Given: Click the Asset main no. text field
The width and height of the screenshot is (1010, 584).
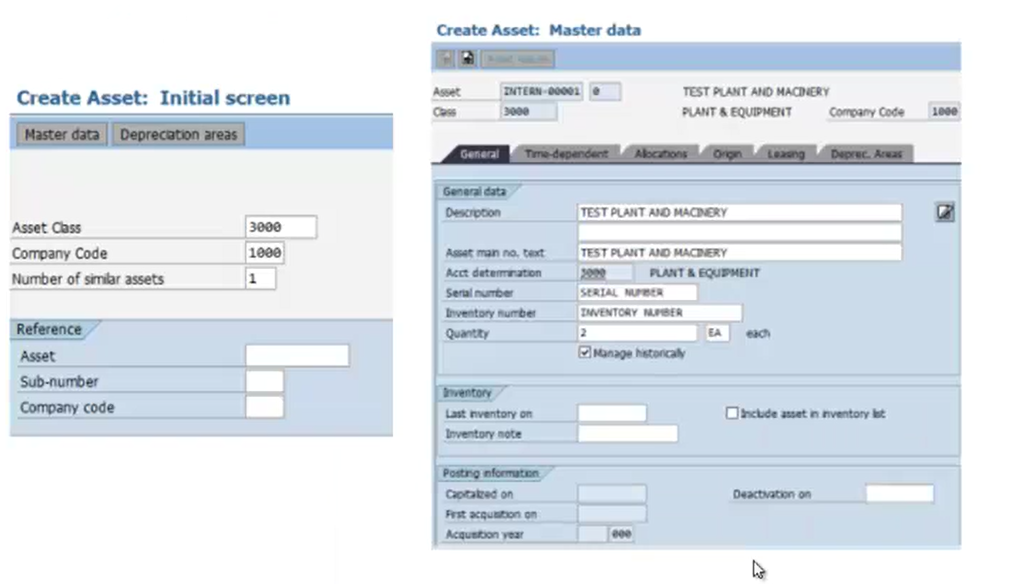Looking at the screenshot, I should click(739, 252).
